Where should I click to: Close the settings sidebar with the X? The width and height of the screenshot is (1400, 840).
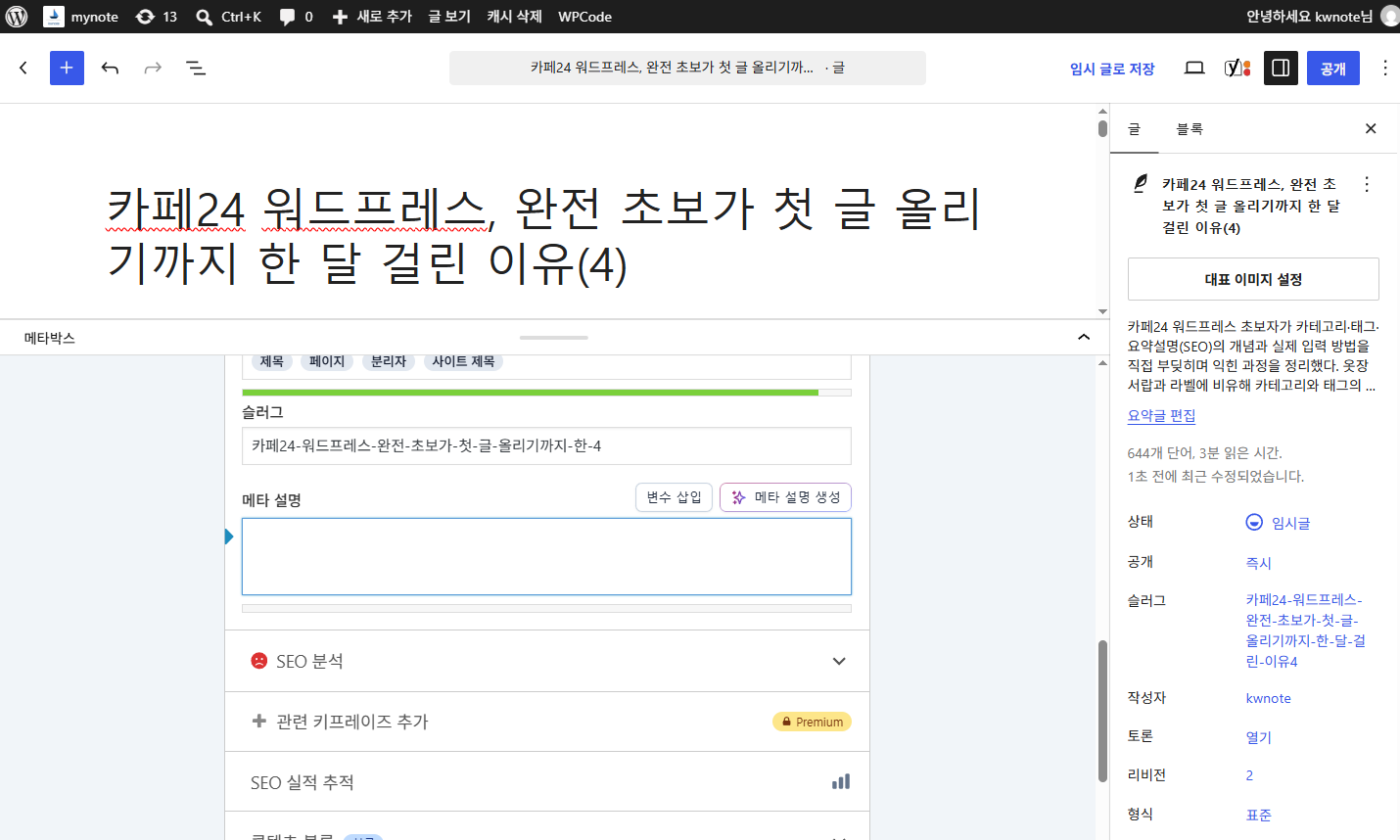[x=1371, y=128]
